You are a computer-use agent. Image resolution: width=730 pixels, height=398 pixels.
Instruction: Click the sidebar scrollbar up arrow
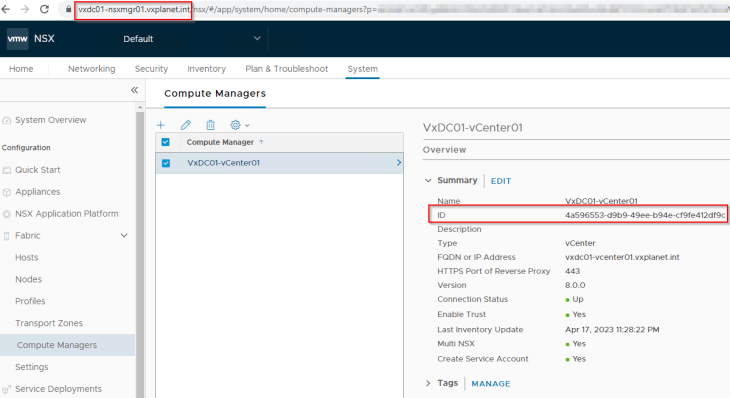[x=140, y=107]
